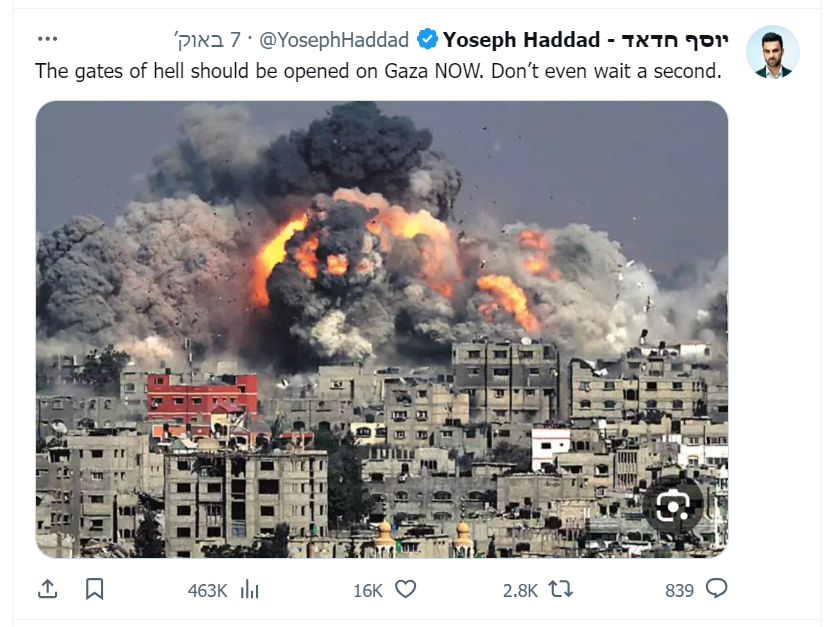
Task: Click the 2.8K retweets count
Action: click(520, 591)
